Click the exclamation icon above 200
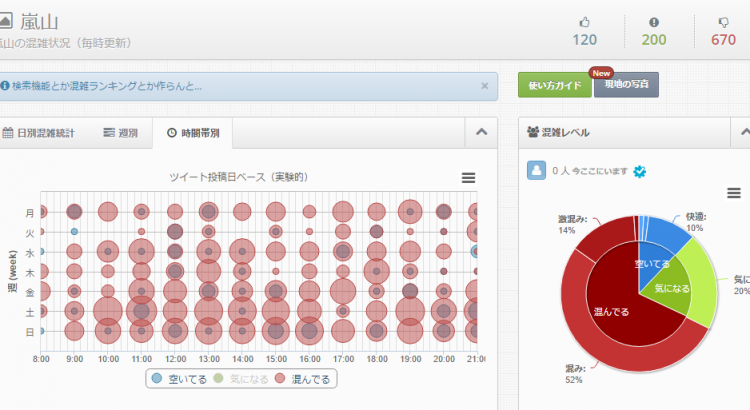Viewport: 750px width, 410px height. (x=654, y=22)
